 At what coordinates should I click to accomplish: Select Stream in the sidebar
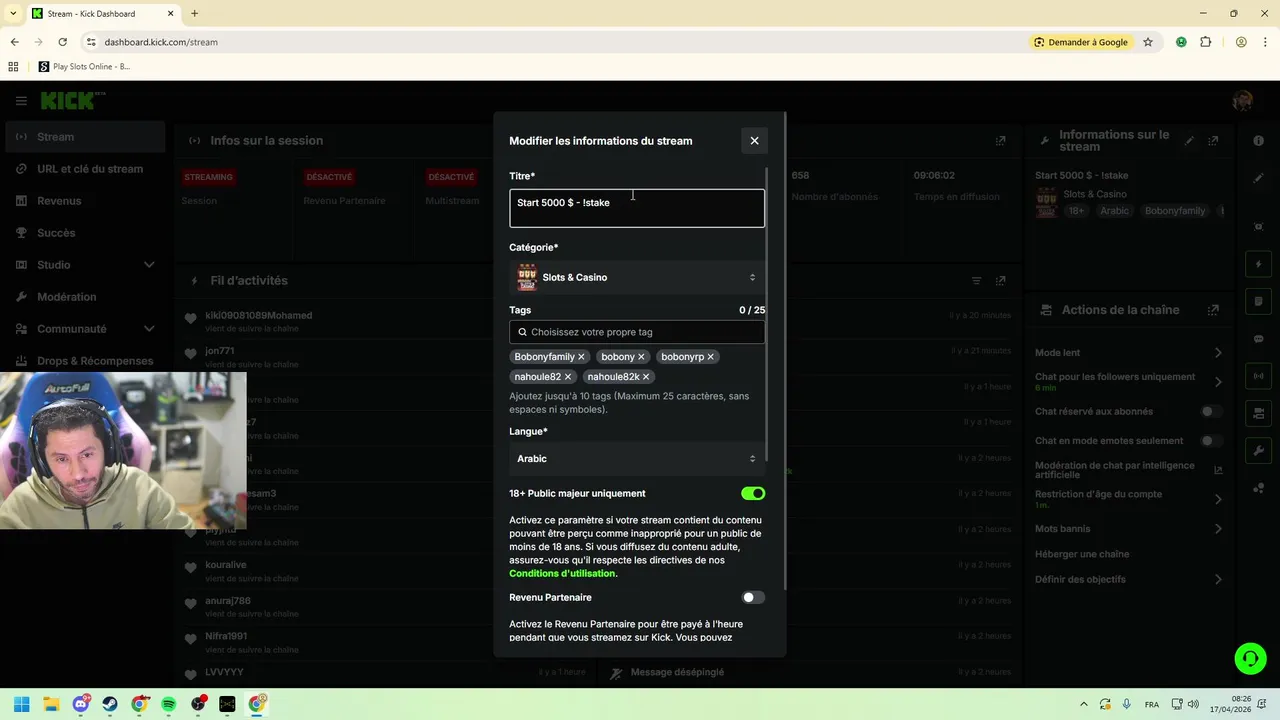pyautogui.click(x=85, y=137)
